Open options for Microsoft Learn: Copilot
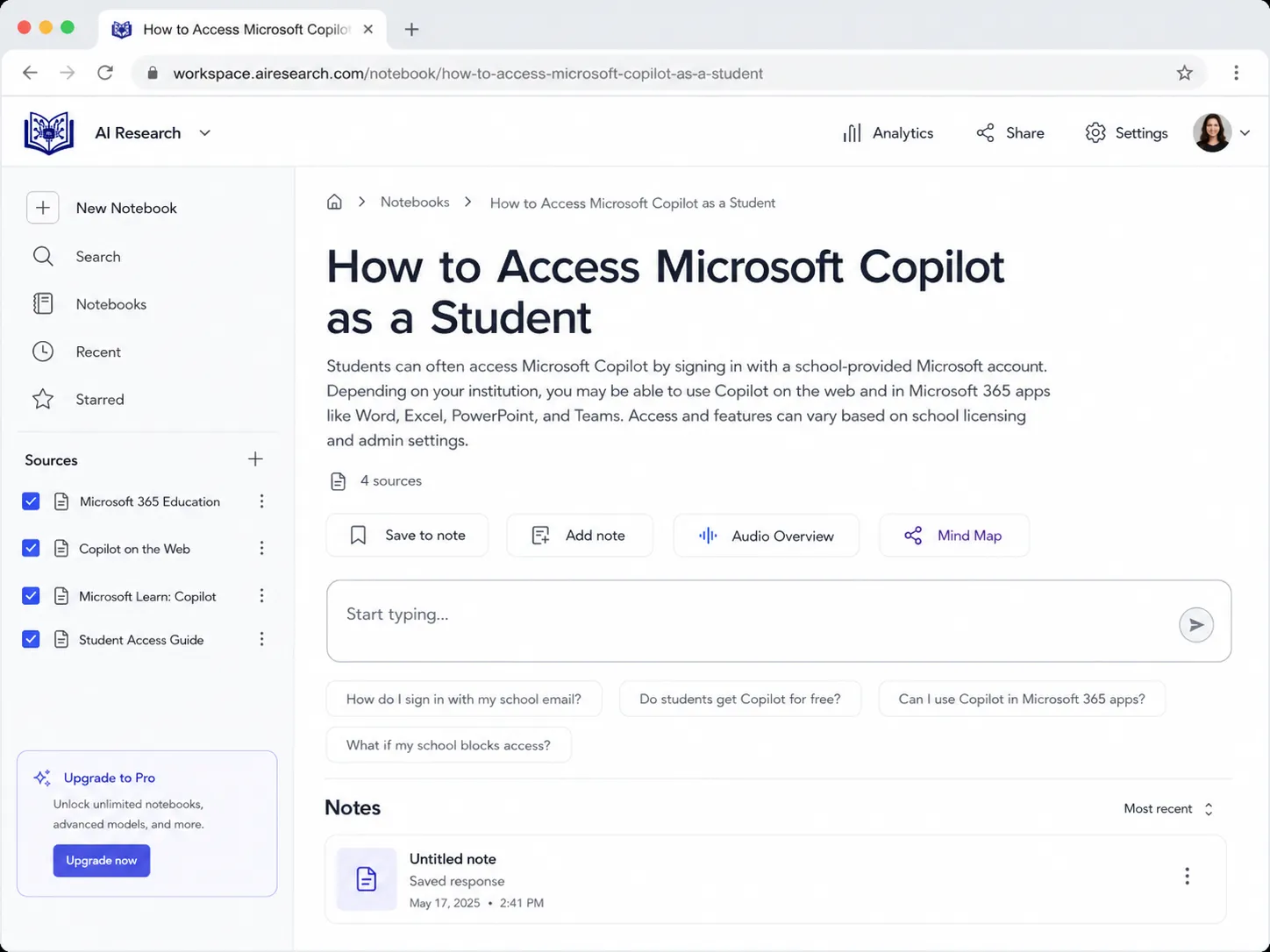 click(261, 596)
